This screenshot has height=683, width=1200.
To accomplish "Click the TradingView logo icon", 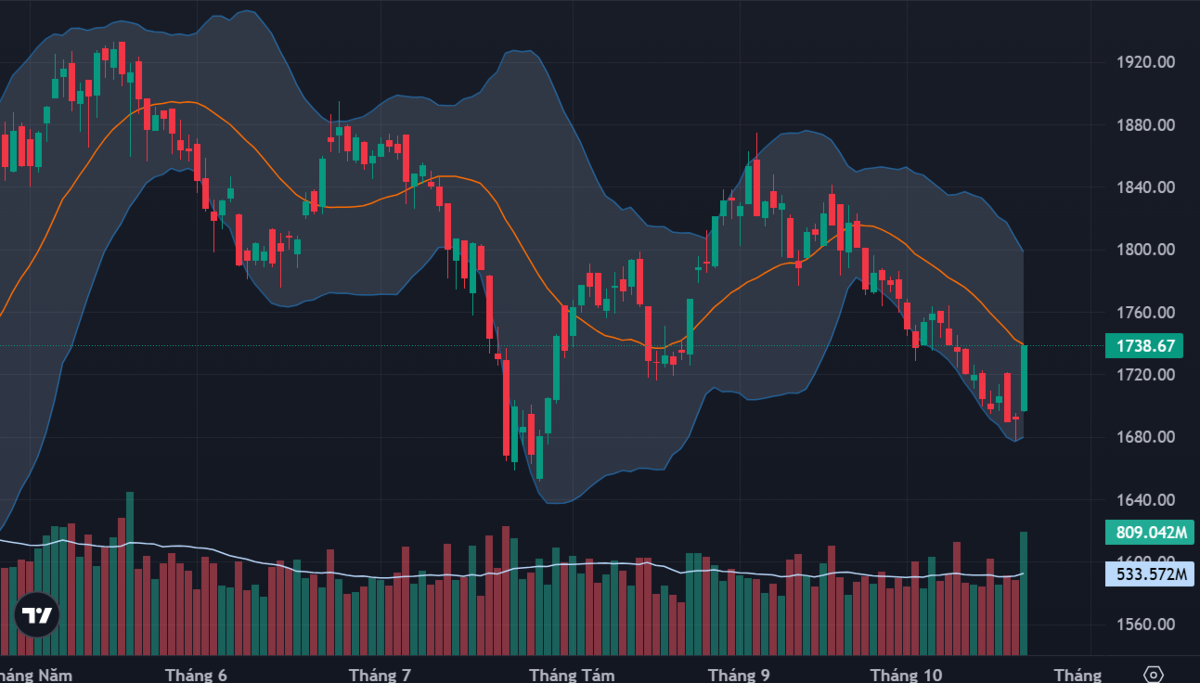I will point(37,617).
